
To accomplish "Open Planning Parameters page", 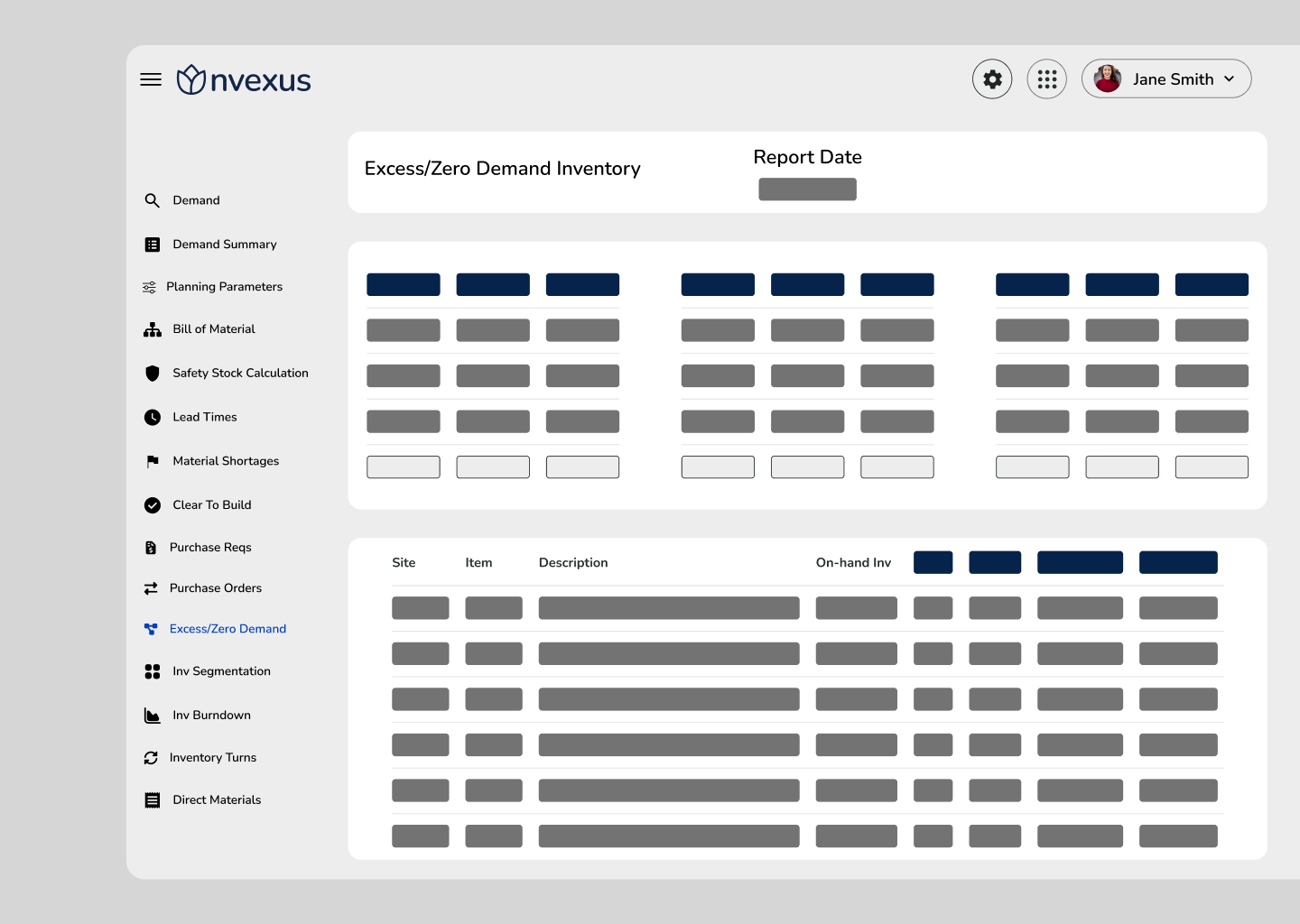I will tap(225, 287).
